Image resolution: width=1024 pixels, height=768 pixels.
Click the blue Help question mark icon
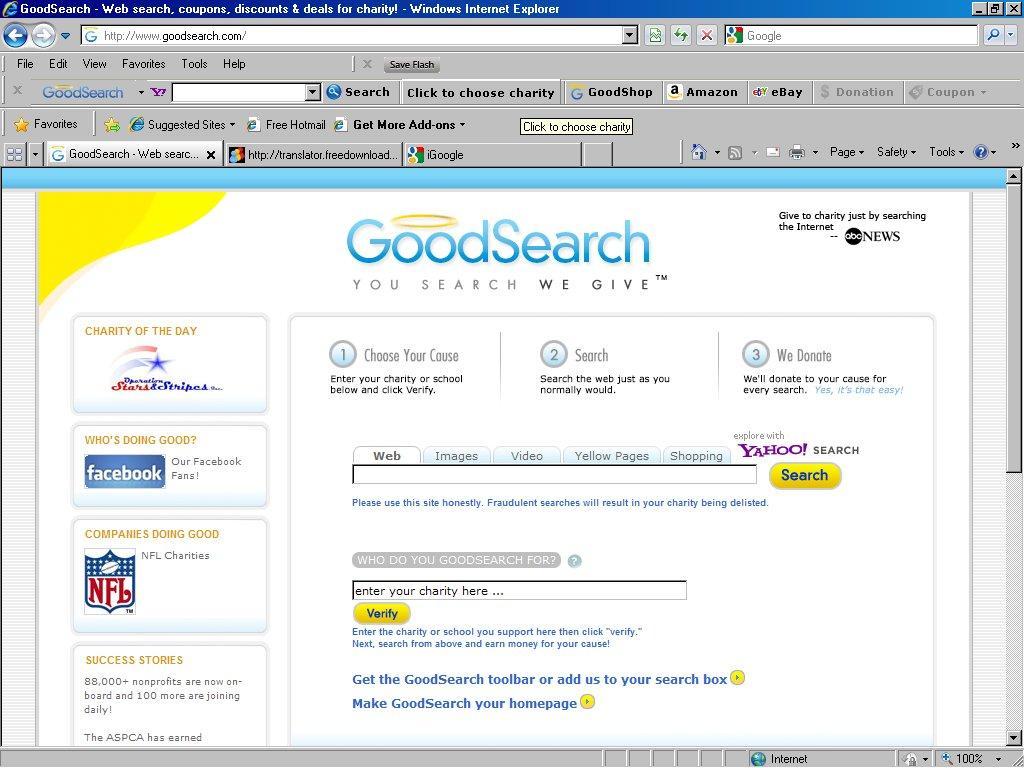click(980, 152)
